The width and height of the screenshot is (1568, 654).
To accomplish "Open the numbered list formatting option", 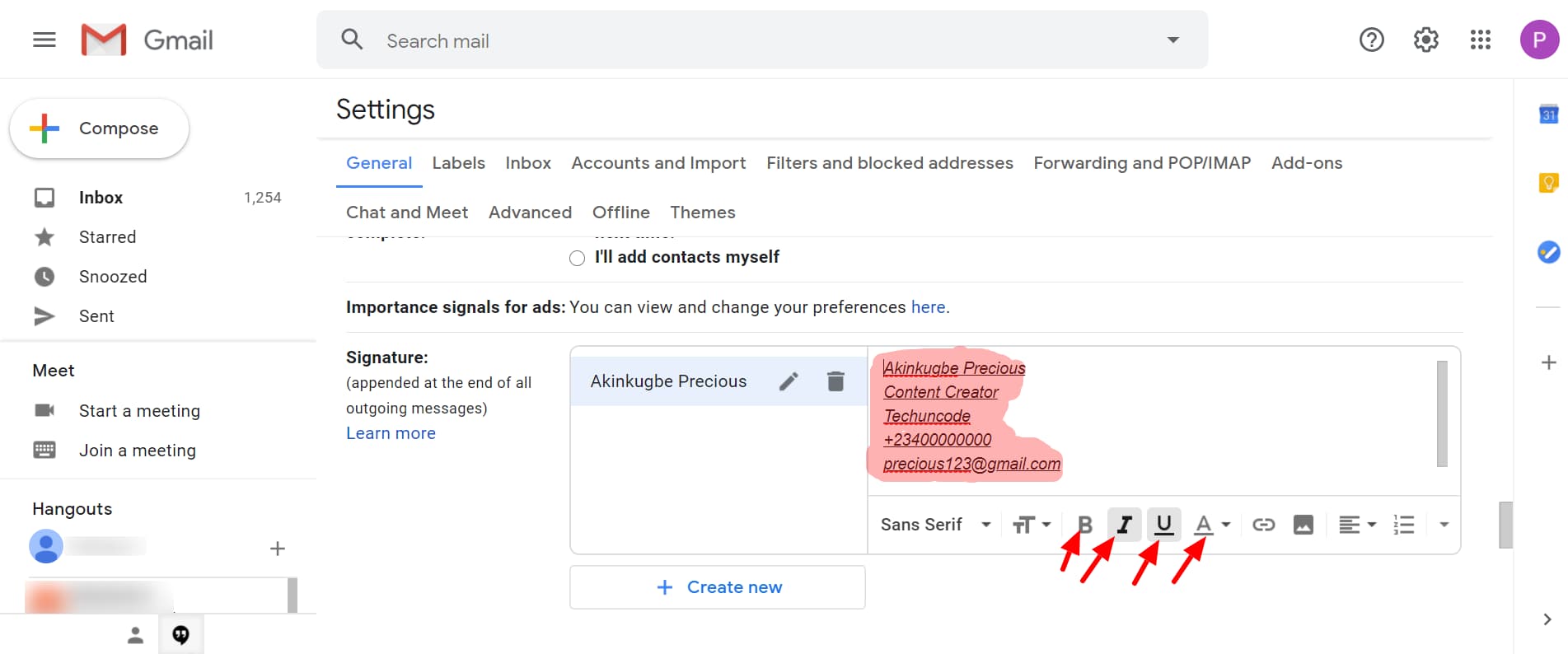I will tap(1403, 525).
